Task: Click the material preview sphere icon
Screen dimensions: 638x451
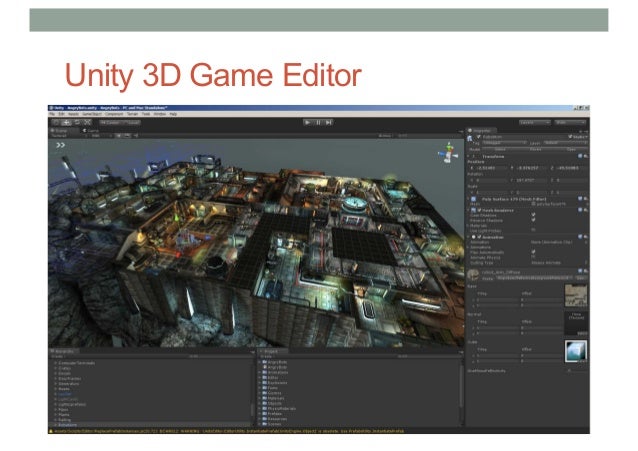Action: click(x=473, y=275)
